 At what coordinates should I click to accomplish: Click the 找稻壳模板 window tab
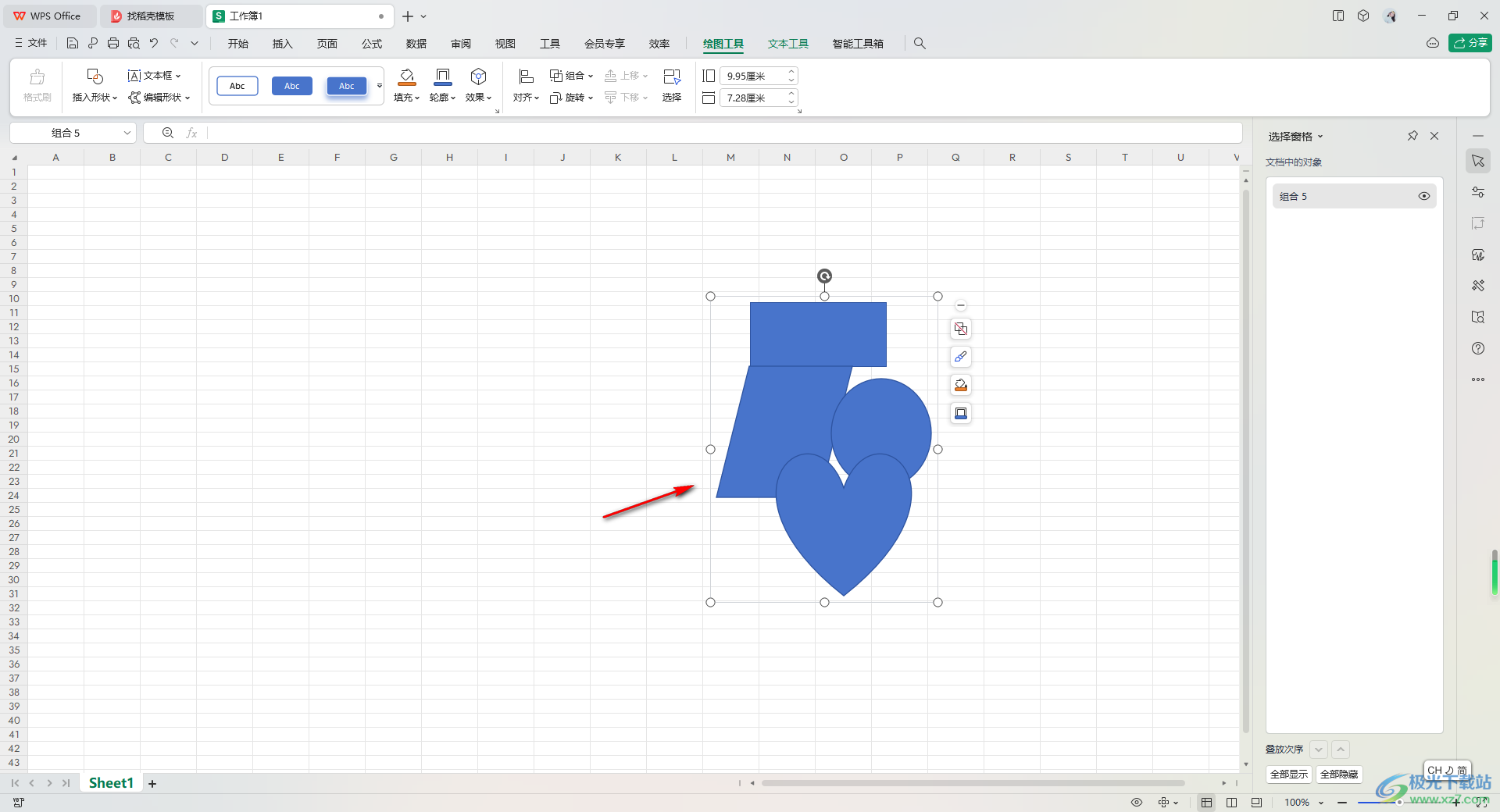point(151,16)
